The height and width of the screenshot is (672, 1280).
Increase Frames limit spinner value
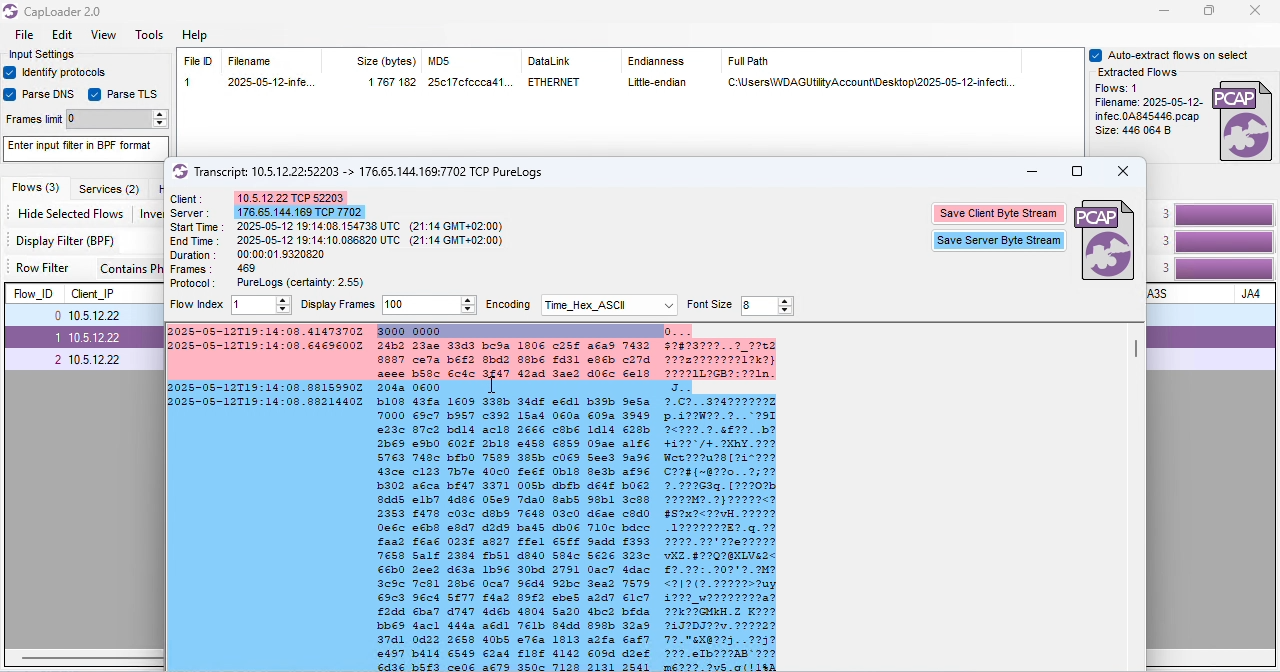pyautogui.click(x=161, y=115)
